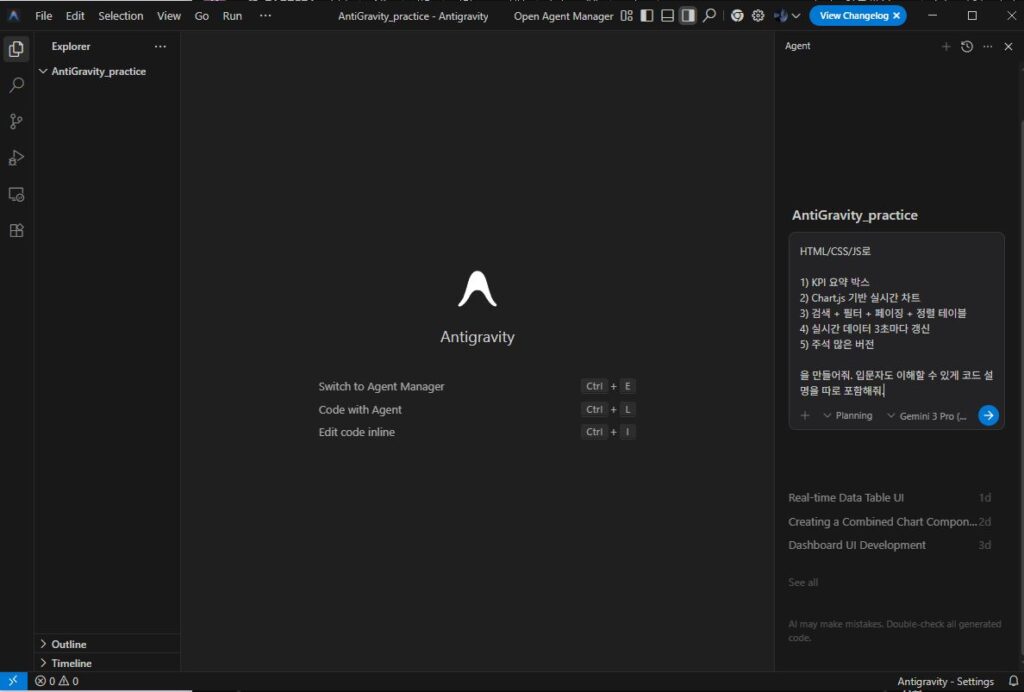Open the browser icon in the title bar
The image size is (1024, 692).
(x=737, y=15)
